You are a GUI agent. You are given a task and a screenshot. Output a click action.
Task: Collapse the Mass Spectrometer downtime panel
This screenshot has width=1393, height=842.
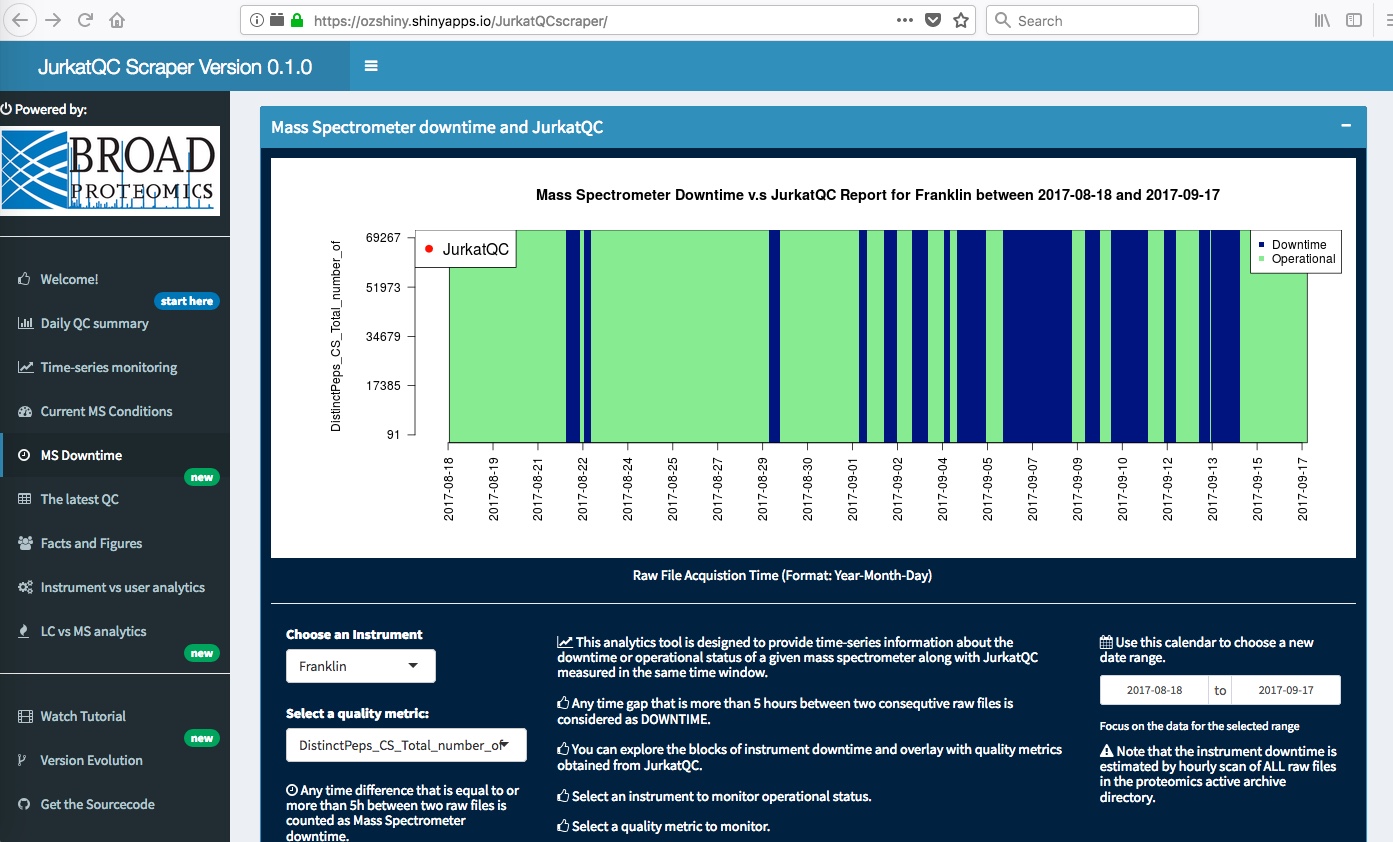click(x=1346, y=126)
